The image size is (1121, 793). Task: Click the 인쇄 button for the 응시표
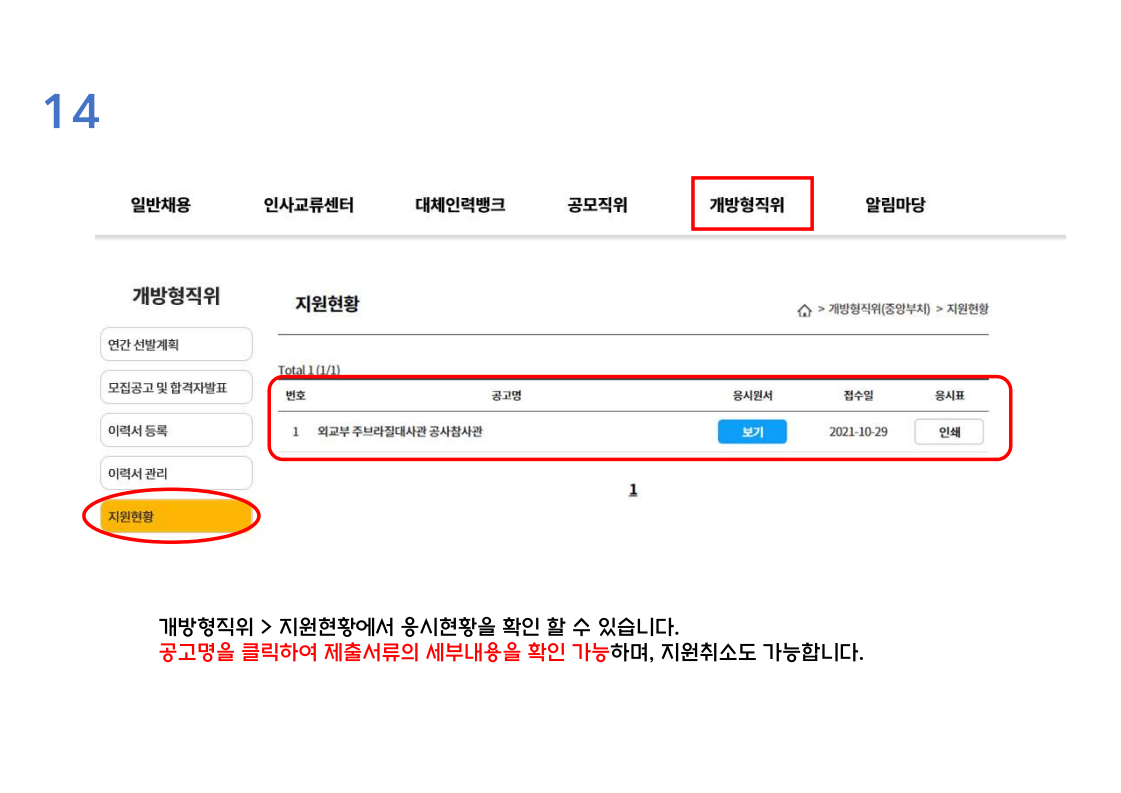point(948,432)
